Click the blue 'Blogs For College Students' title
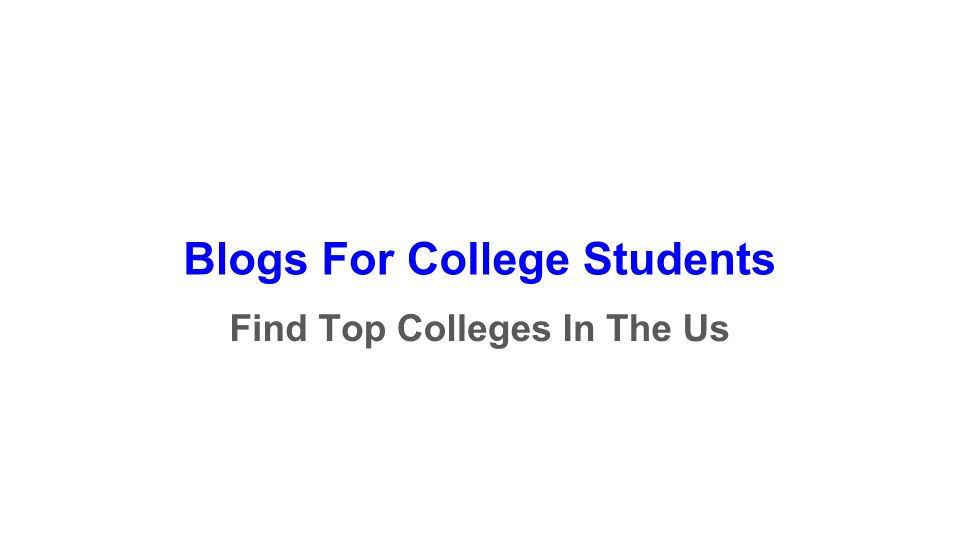960x540 pixels. tap(479, 260)
